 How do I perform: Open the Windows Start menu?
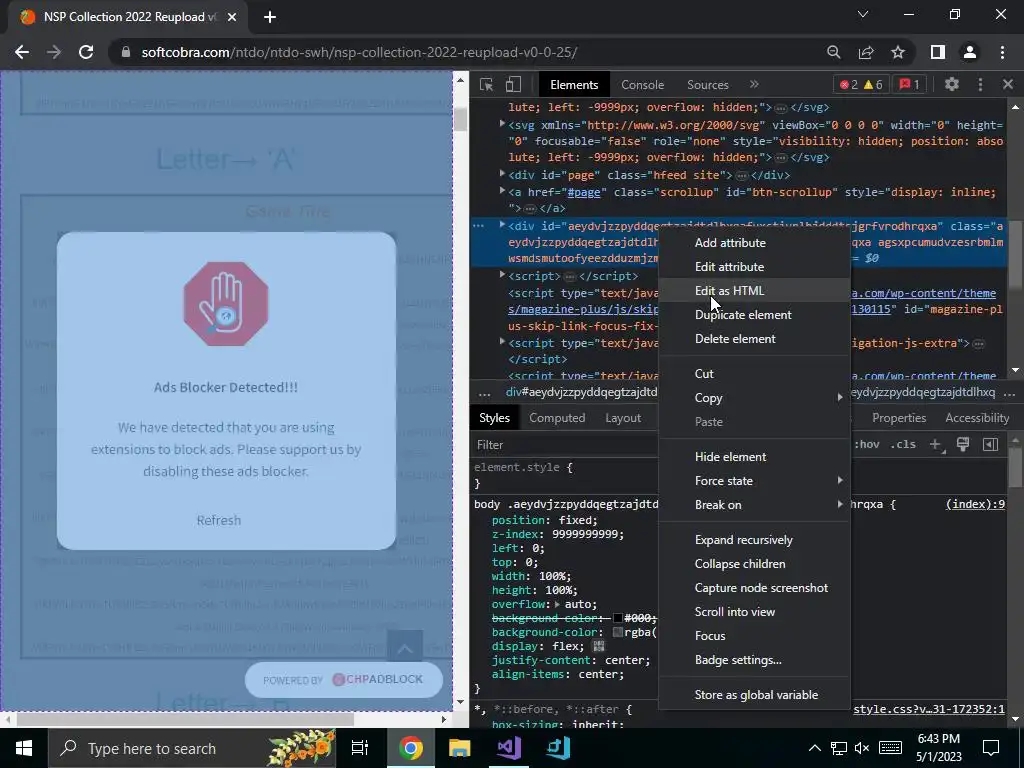point(24,748)
